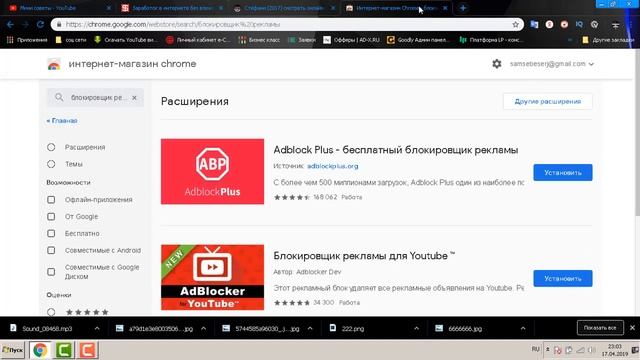Open the Бизнес класс bookmark
This screenshot has height=360, width=640.
click(260, 40)
